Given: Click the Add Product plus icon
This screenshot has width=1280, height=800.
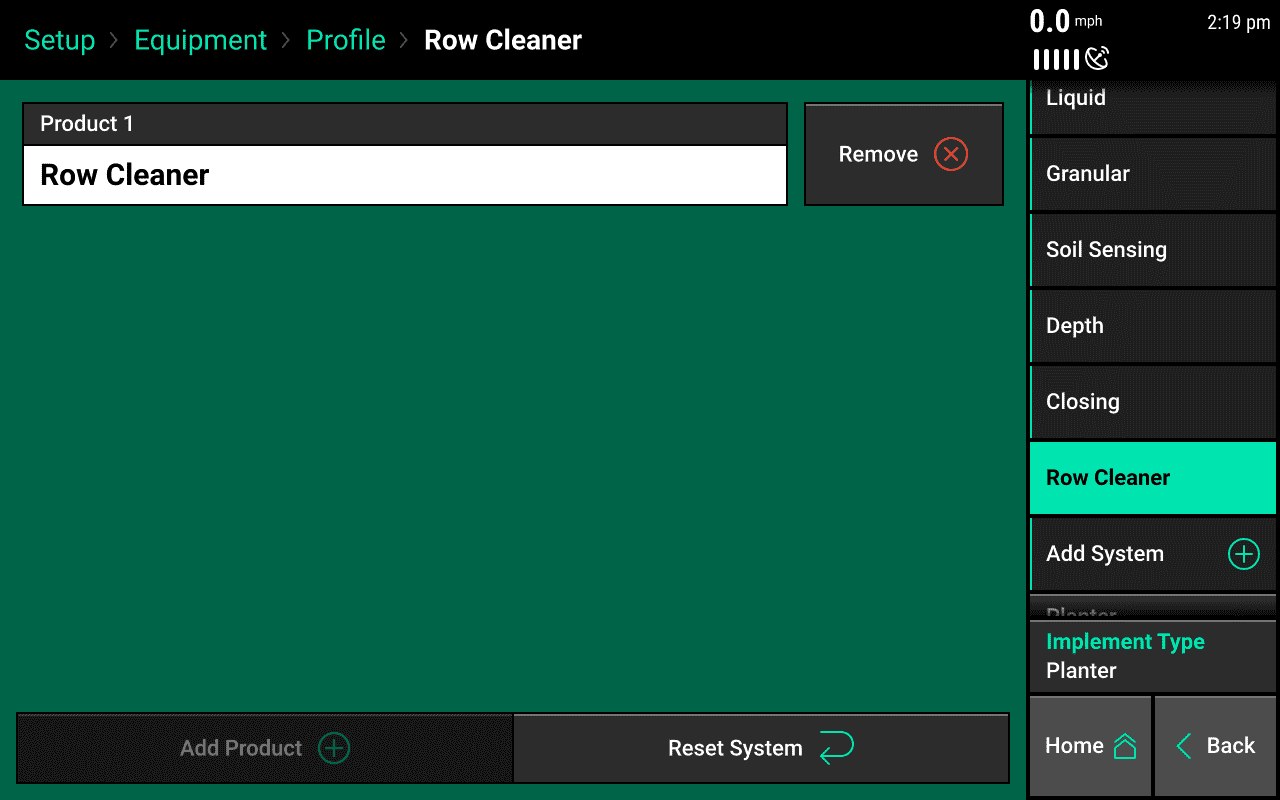Looking at the screenshot, I should click(x=333, y=748).
